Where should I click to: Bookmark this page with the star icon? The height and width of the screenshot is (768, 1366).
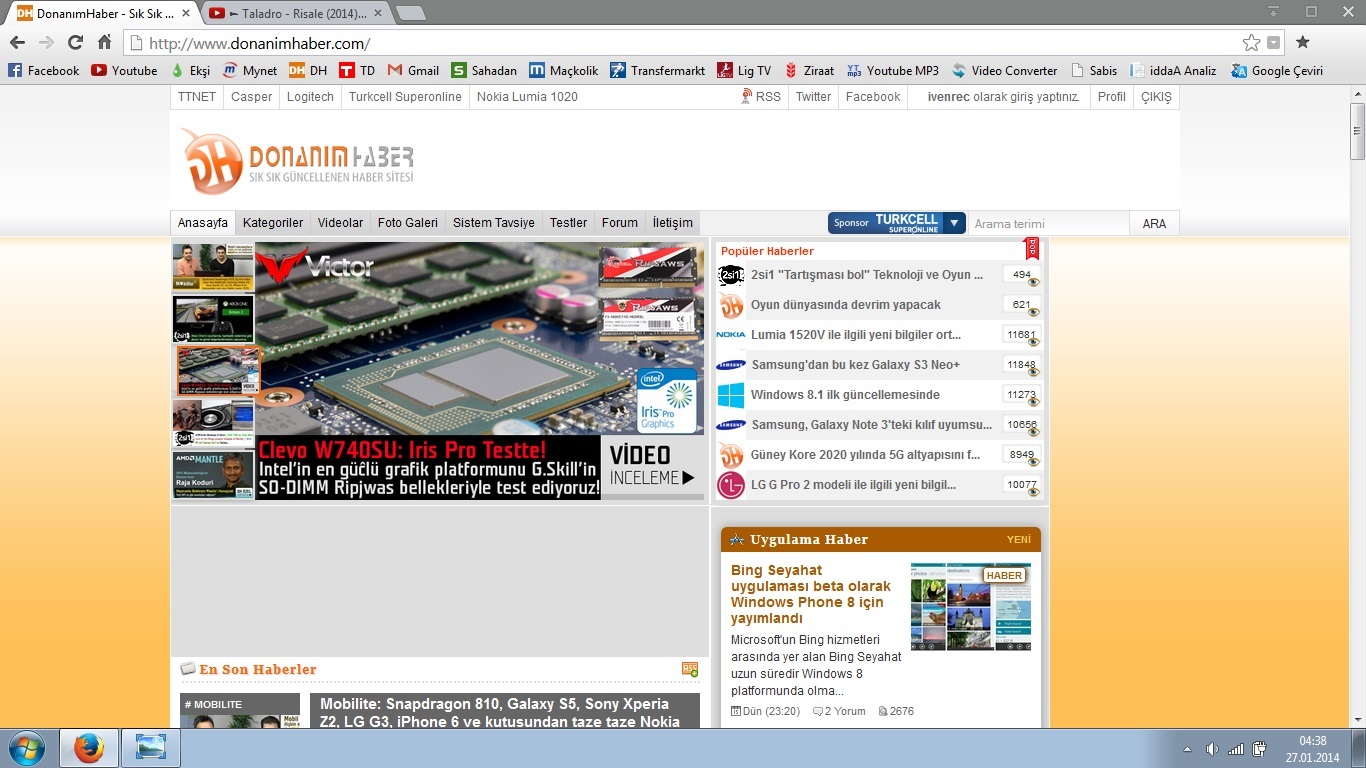click(1251, 43)
